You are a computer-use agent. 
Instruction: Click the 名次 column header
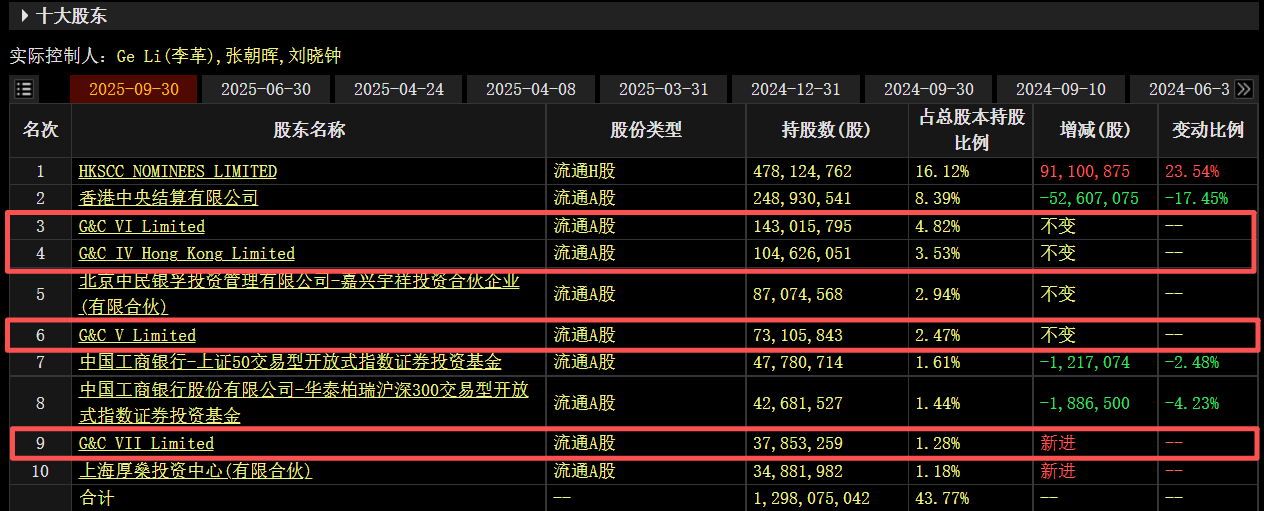pos(41,130)
